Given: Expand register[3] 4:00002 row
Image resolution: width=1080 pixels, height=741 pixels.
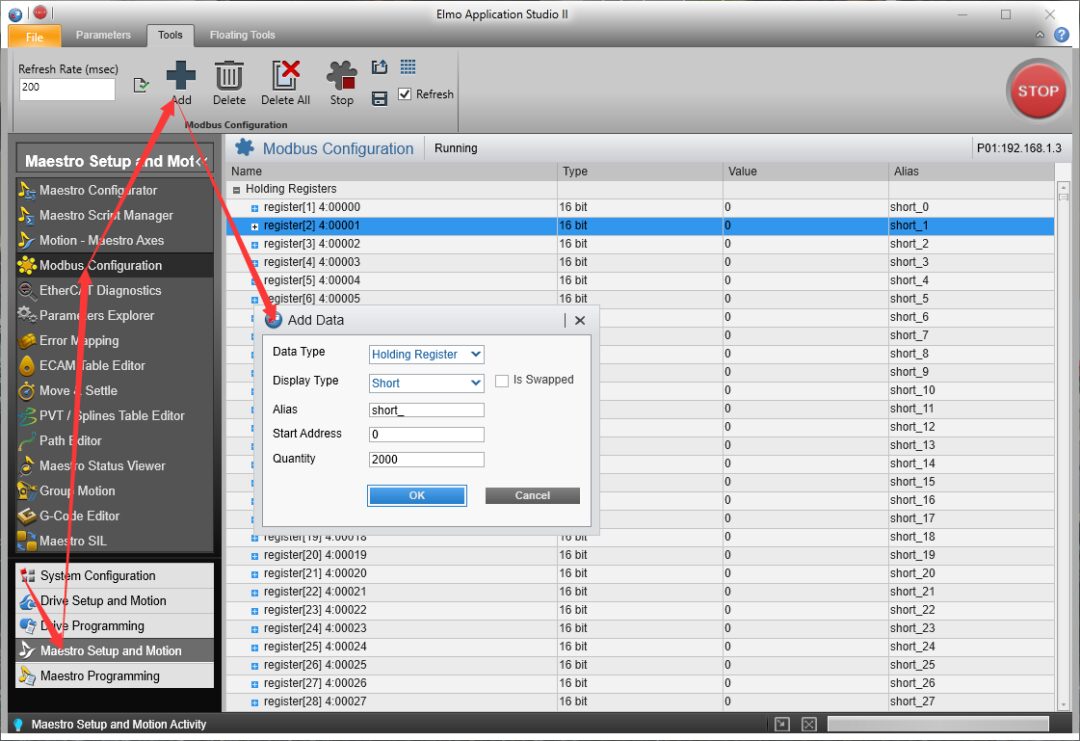Looking at the screenshot, I should tap(254, 244).
